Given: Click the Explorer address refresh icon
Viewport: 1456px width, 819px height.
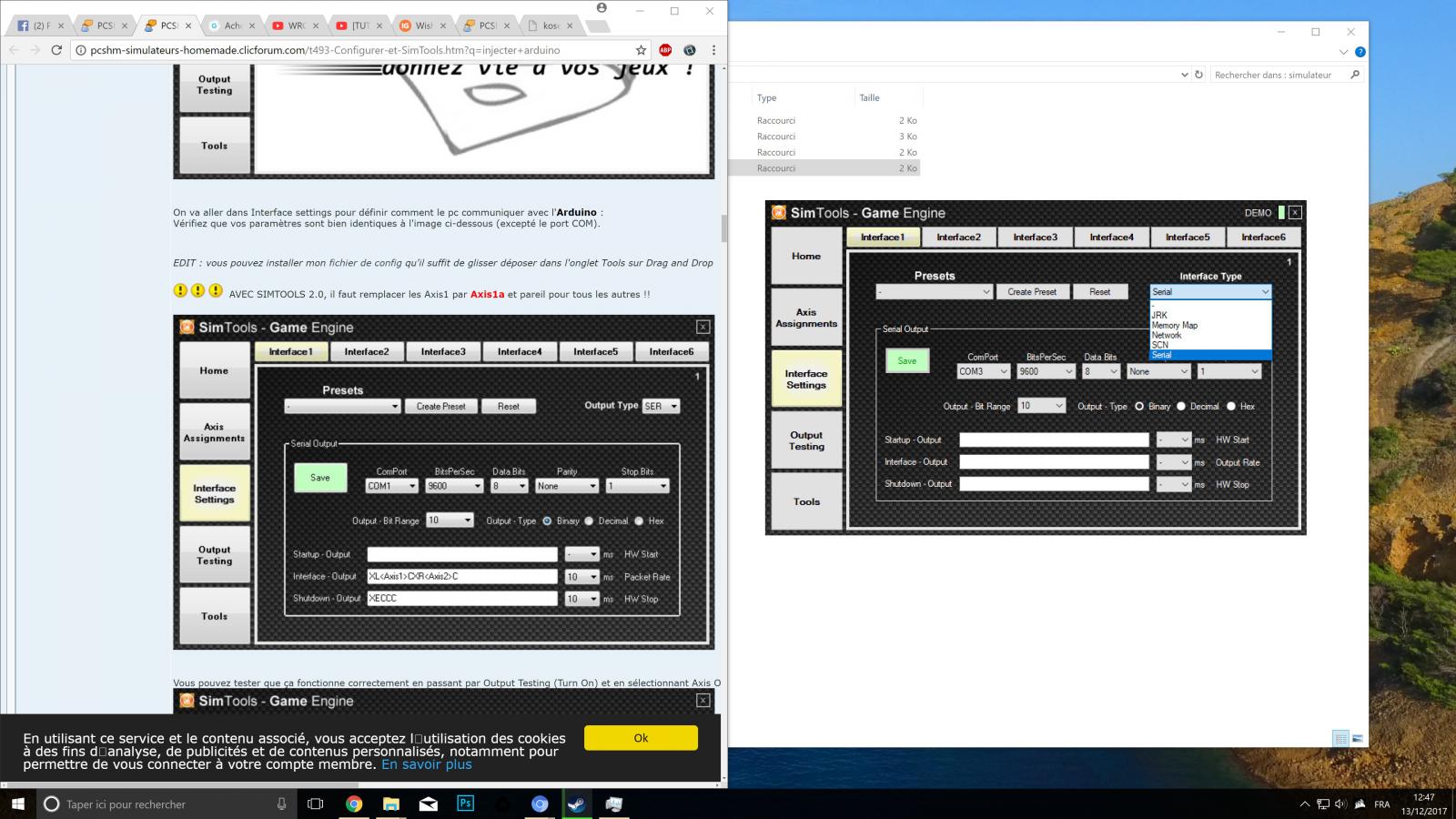Looking at the screenshot, I should (1198, 75).
